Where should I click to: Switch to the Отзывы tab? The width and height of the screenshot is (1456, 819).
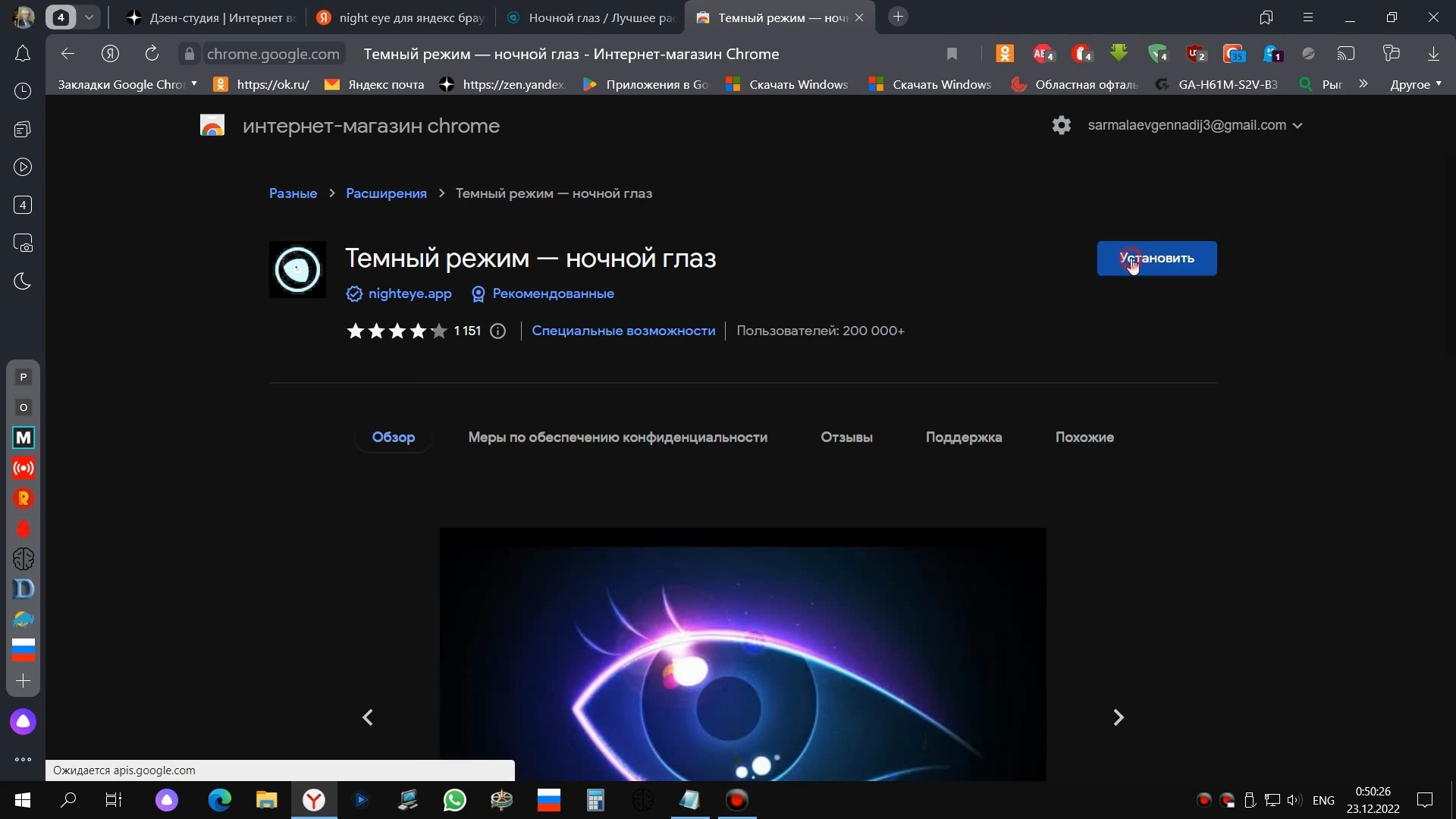pos(847,438)
